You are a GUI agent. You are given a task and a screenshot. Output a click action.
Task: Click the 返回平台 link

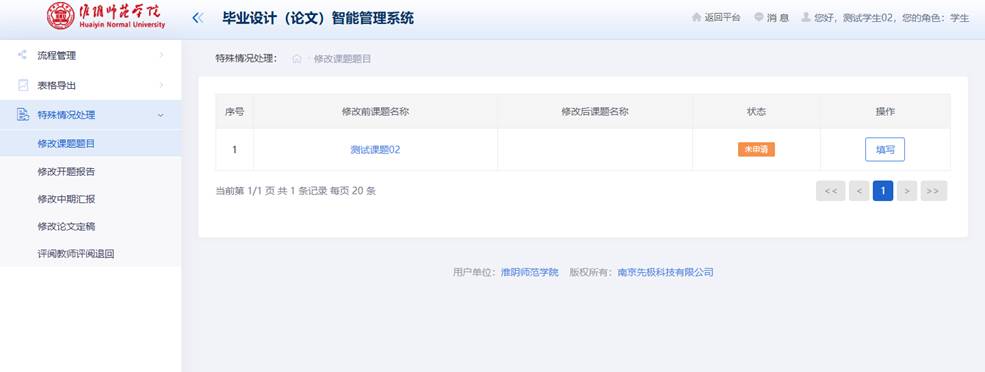tap(722, 18)
